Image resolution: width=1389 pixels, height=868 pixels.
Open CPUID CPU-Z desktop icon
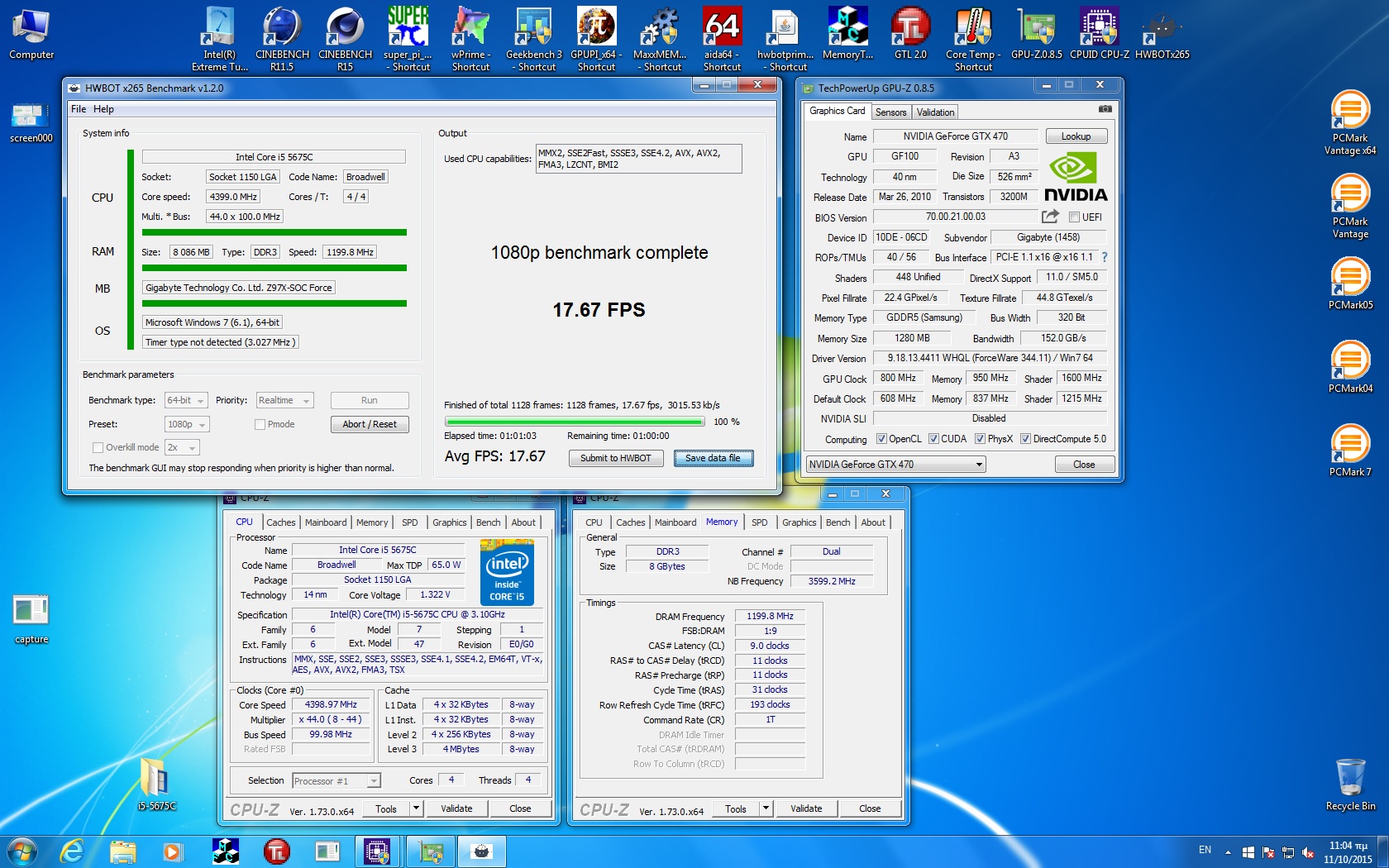(1099, 34)
